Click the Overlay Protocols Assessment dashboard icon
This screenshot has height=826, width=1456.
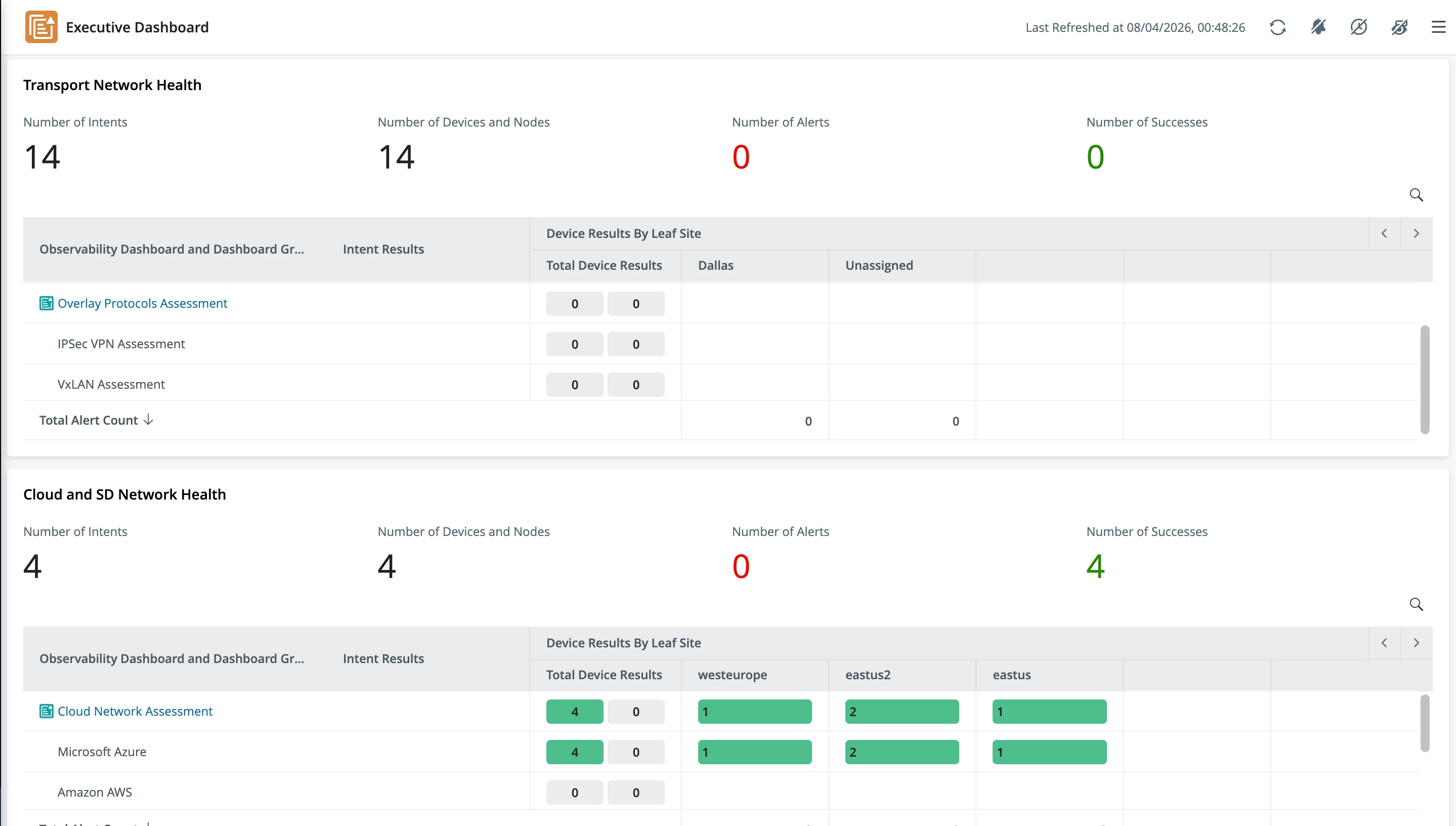tap(46, 303)
